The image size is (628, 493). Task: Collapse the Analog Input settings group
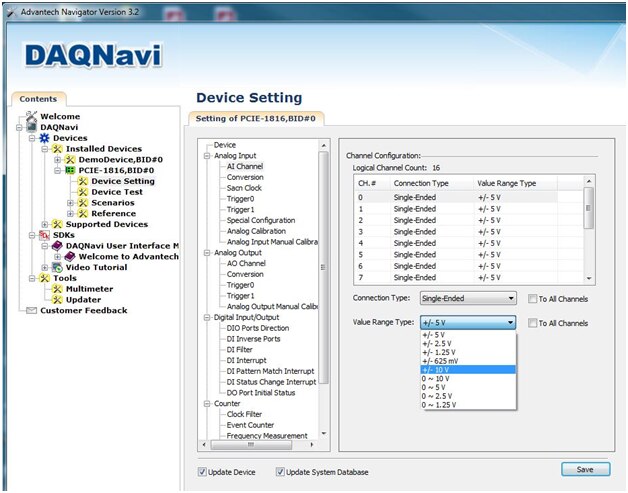pyautogui.click(x=207, y=156)
